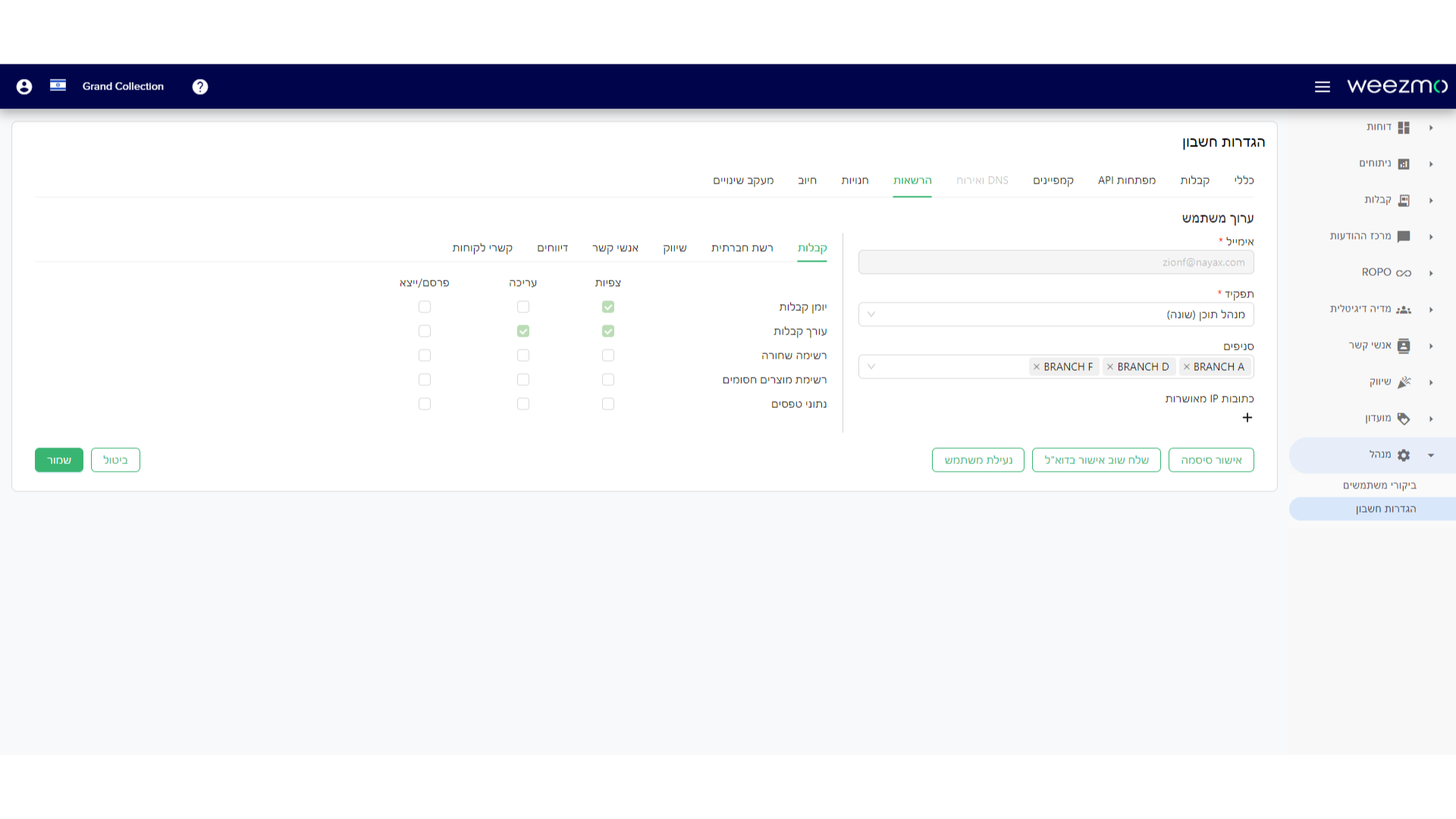This screenshot has height=819, width=1456.
Task: Open the help question mark icon
Action: point(200,86)
